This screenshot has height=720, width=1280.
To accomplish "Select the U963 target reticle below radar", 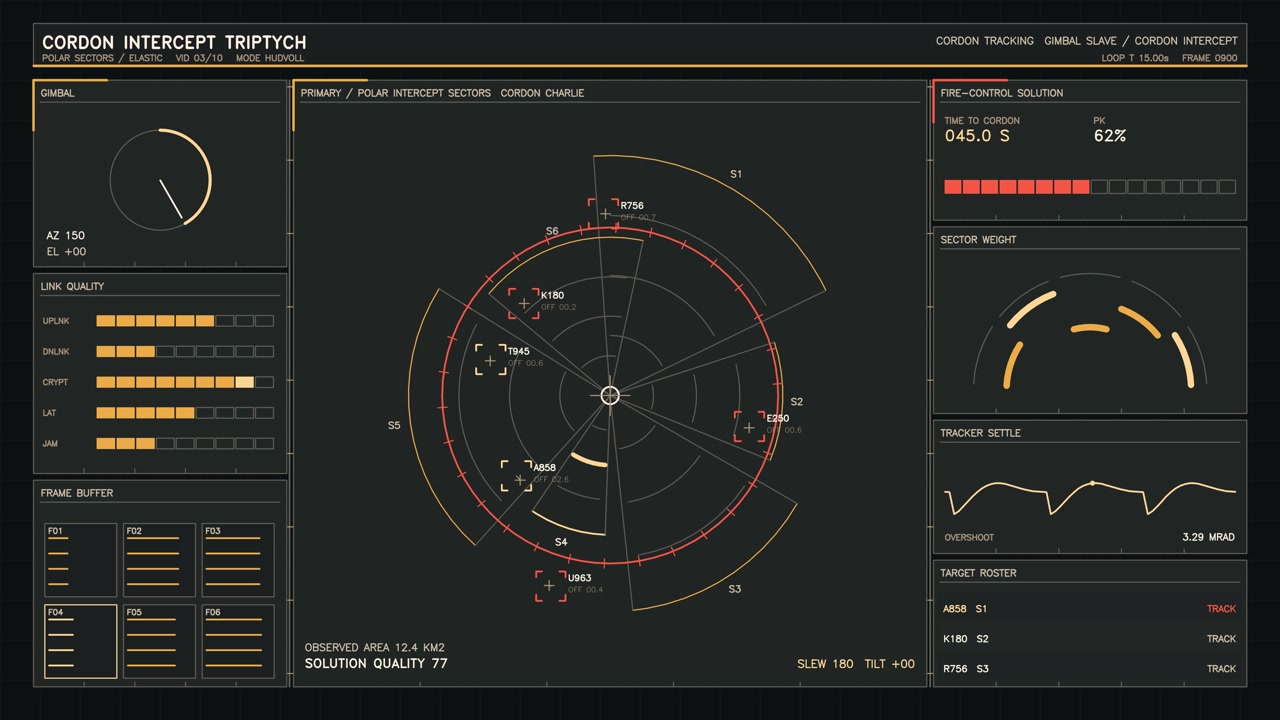I will (551, 586).
